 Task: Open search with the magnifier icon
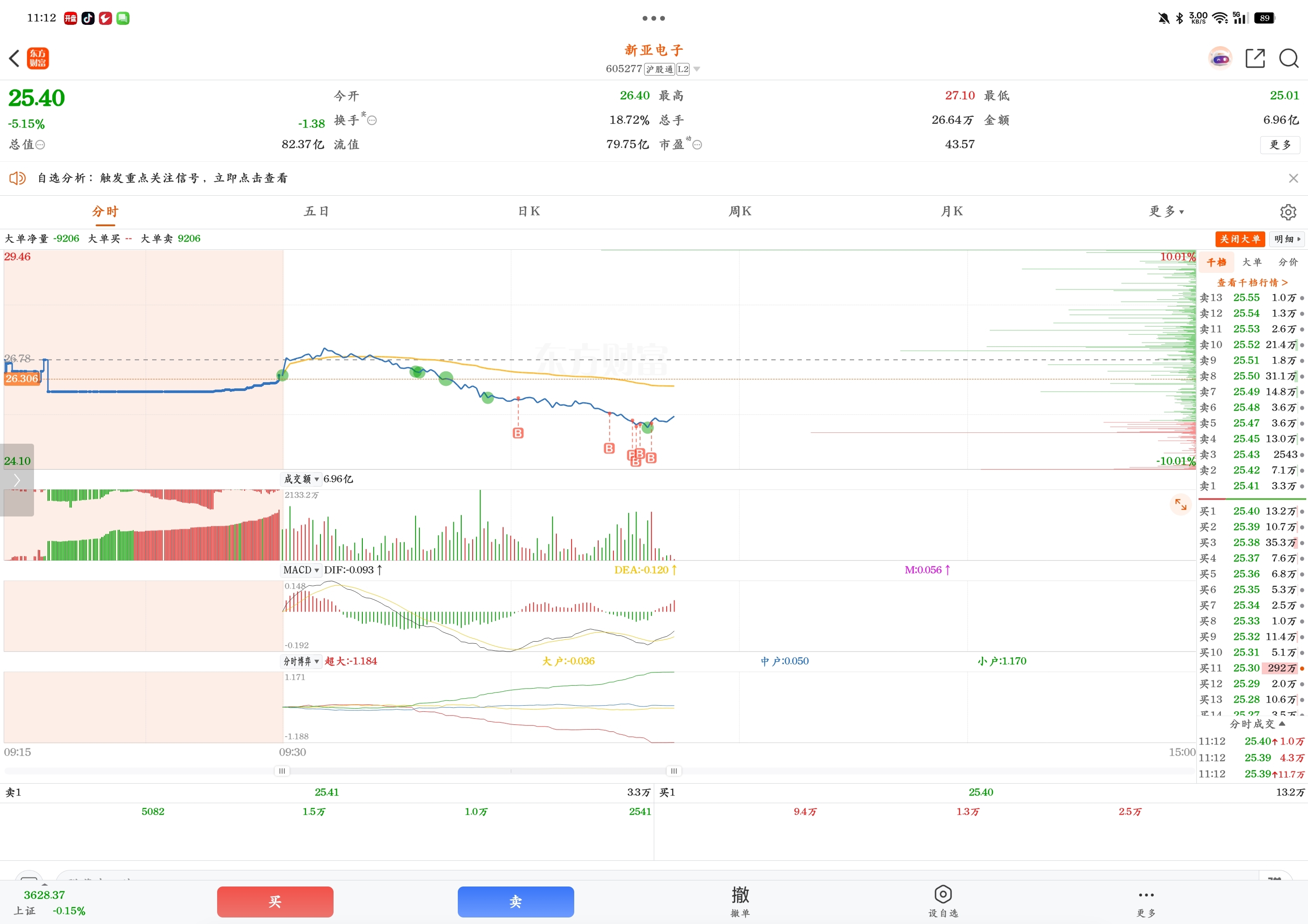[x=1289, y=58]
